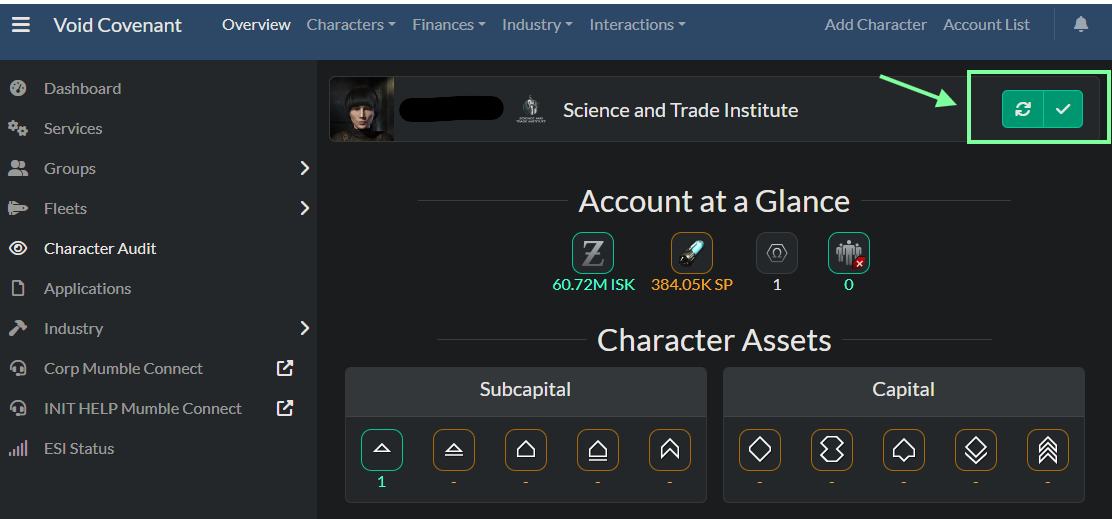Open the Interactions dropdown menu
Viewport: 1112px width, 519px height.
[x=638, y=25]
